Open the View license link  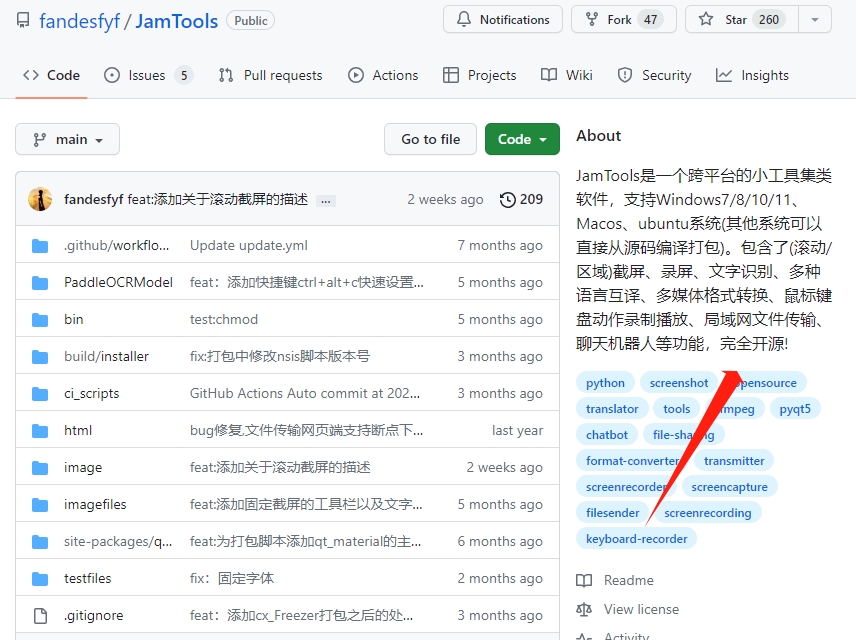tap(641, 609)
